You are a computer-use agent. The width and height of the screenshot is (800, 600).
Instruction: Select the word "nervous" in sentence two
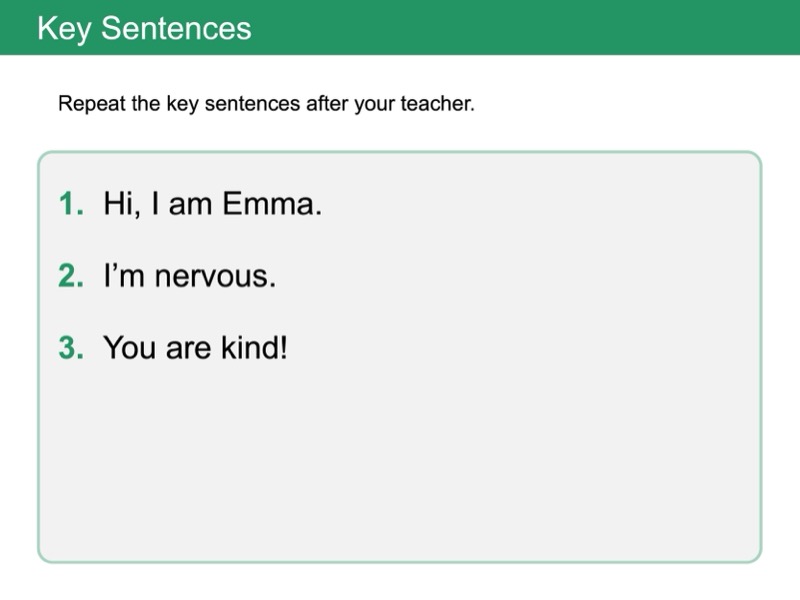click(210, 277)
